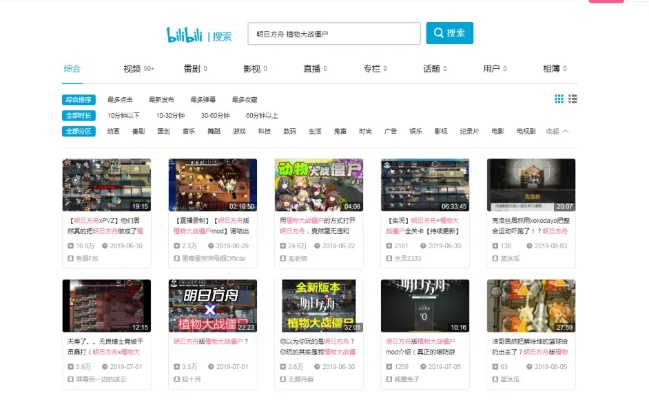Filter by 音乐 category

tap(189, 131)
